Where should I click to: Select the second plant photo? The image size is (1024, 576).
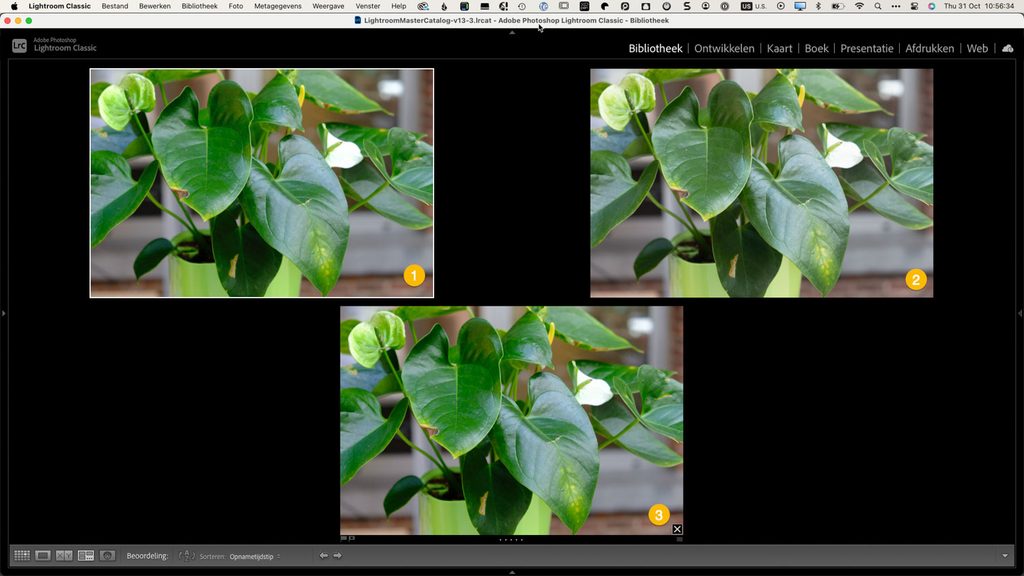click(761, 183)
